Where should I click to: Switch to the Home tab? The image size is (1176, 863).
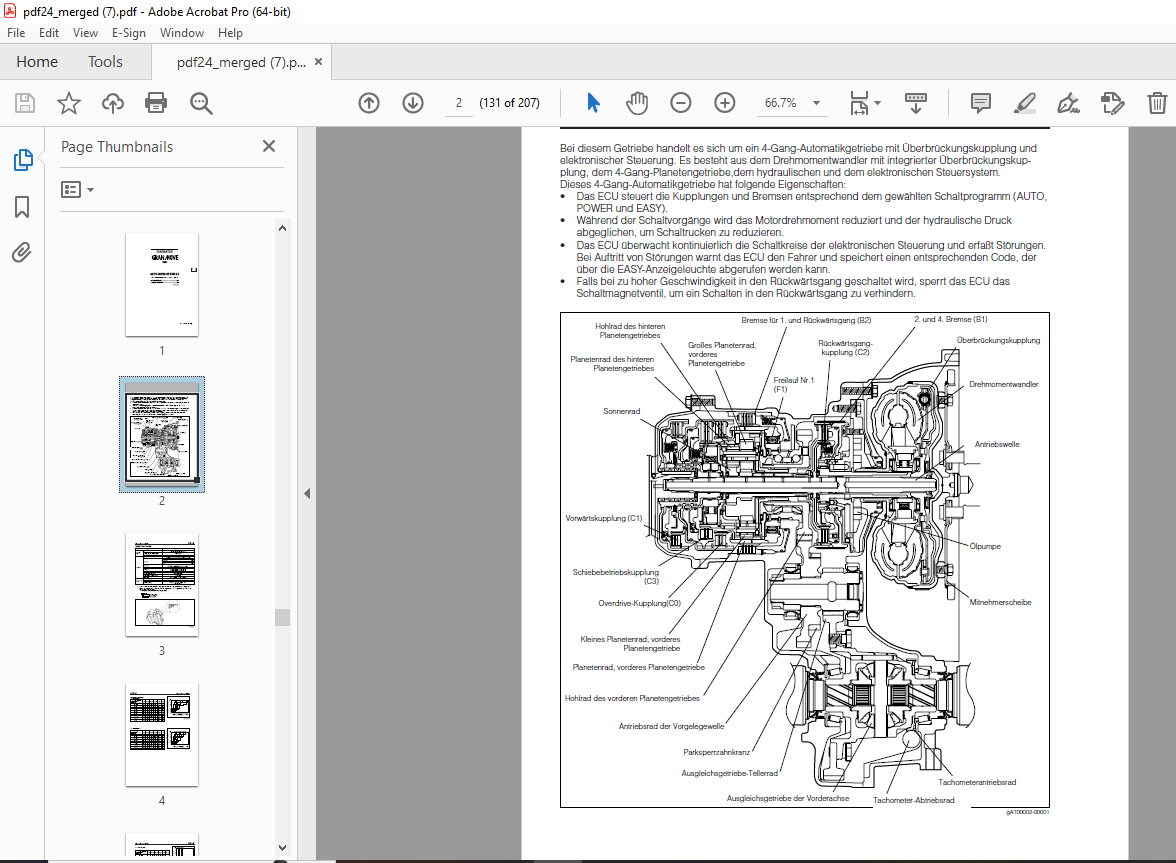pyautogui.click(x=37, y=61)
